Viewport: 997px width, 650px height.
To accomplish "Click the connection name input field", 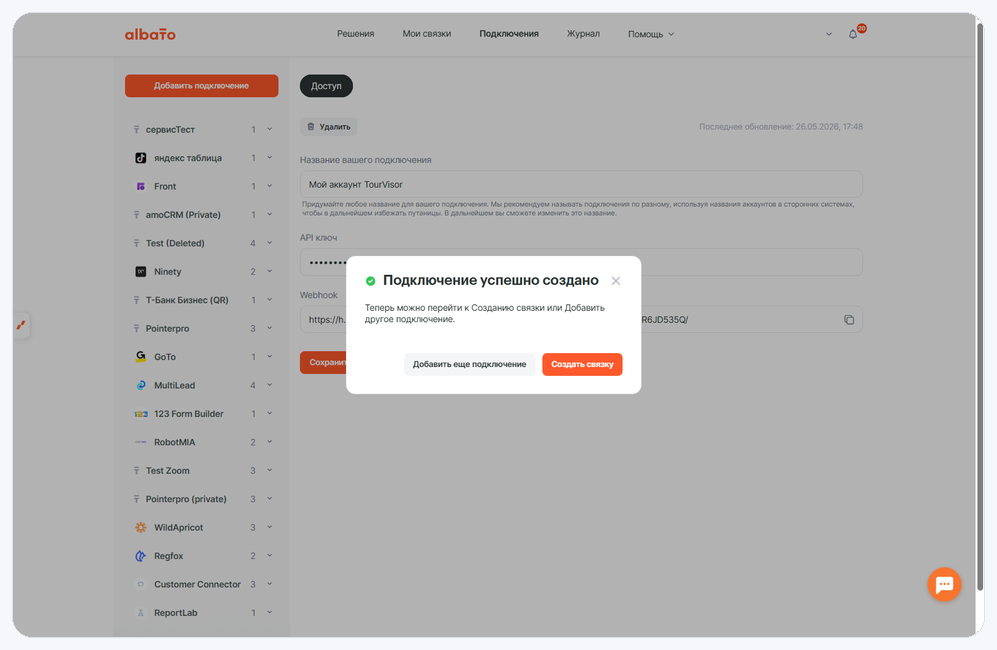I will click(x=581, y=184).
